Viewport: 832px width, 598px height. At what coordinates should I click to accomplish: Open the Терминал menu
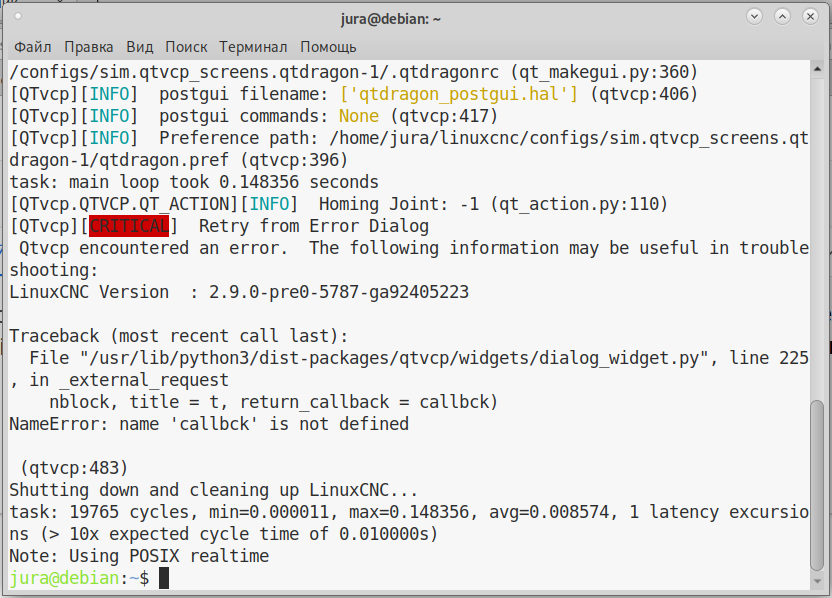point(253,47)
